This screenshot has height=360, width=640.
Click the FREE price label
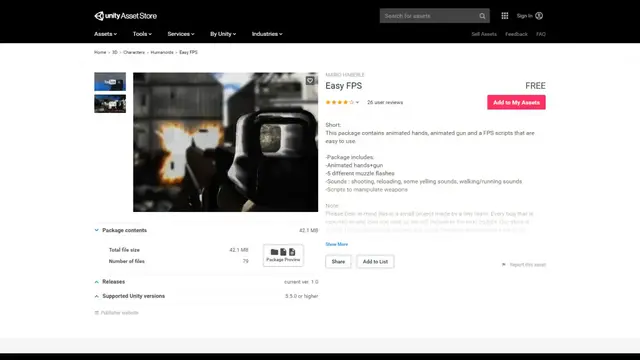click(x=535, y=86)
